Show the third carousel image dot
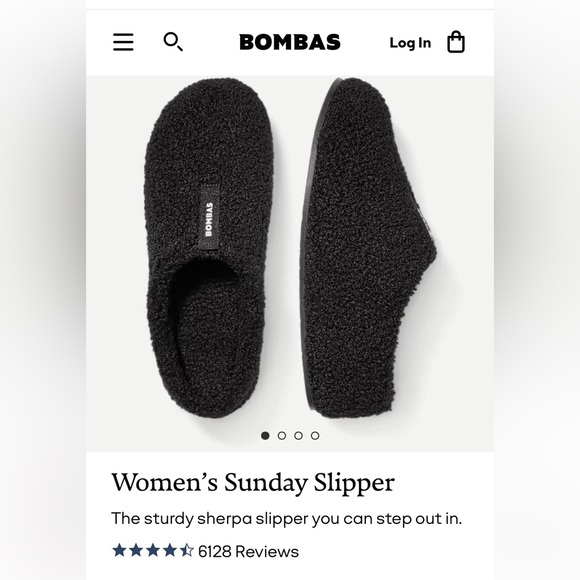Viewport: 580px width, 580px height. point(299,435)
